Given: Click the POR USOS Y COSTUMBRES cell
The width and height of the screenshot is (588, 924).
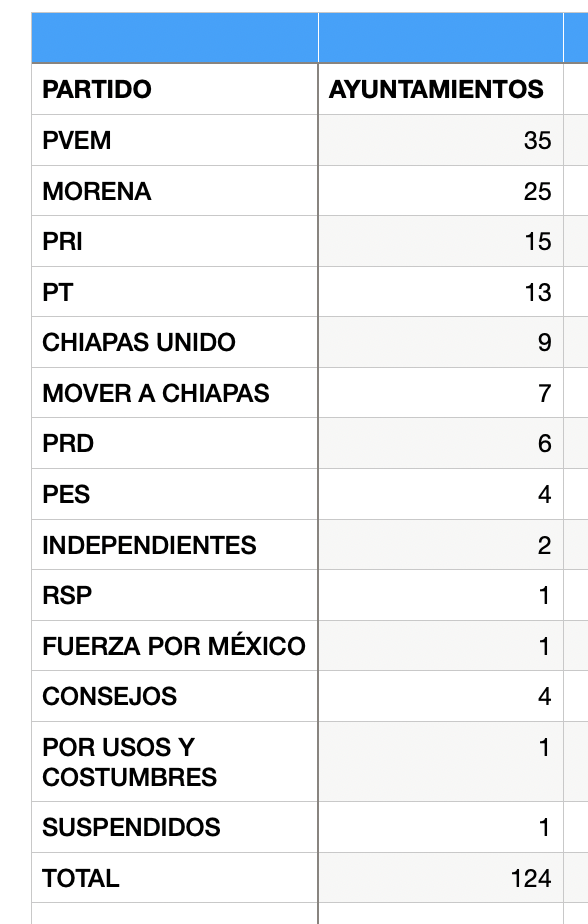Looking at the screenshot, I should coord(174,761).
